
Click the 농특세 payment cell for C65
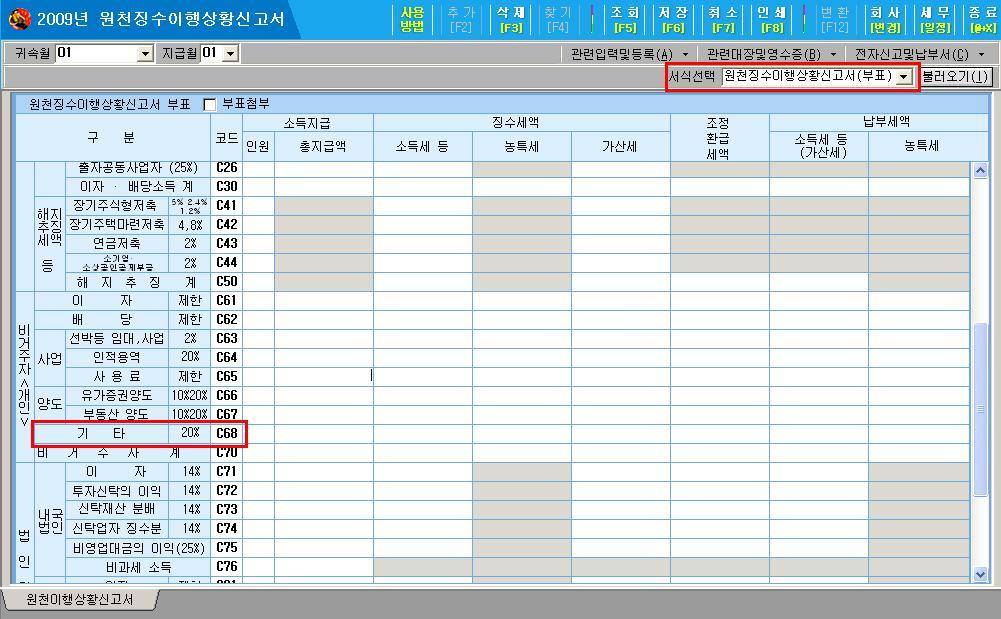[919, 377]
